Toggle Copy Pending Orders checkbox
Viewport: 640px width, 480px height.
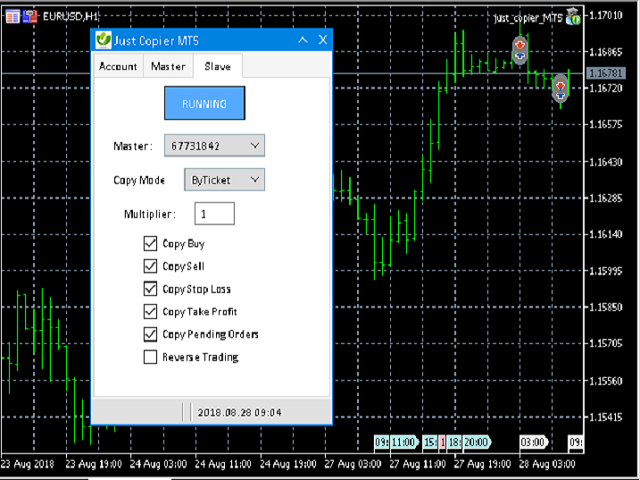click(151, 334)
